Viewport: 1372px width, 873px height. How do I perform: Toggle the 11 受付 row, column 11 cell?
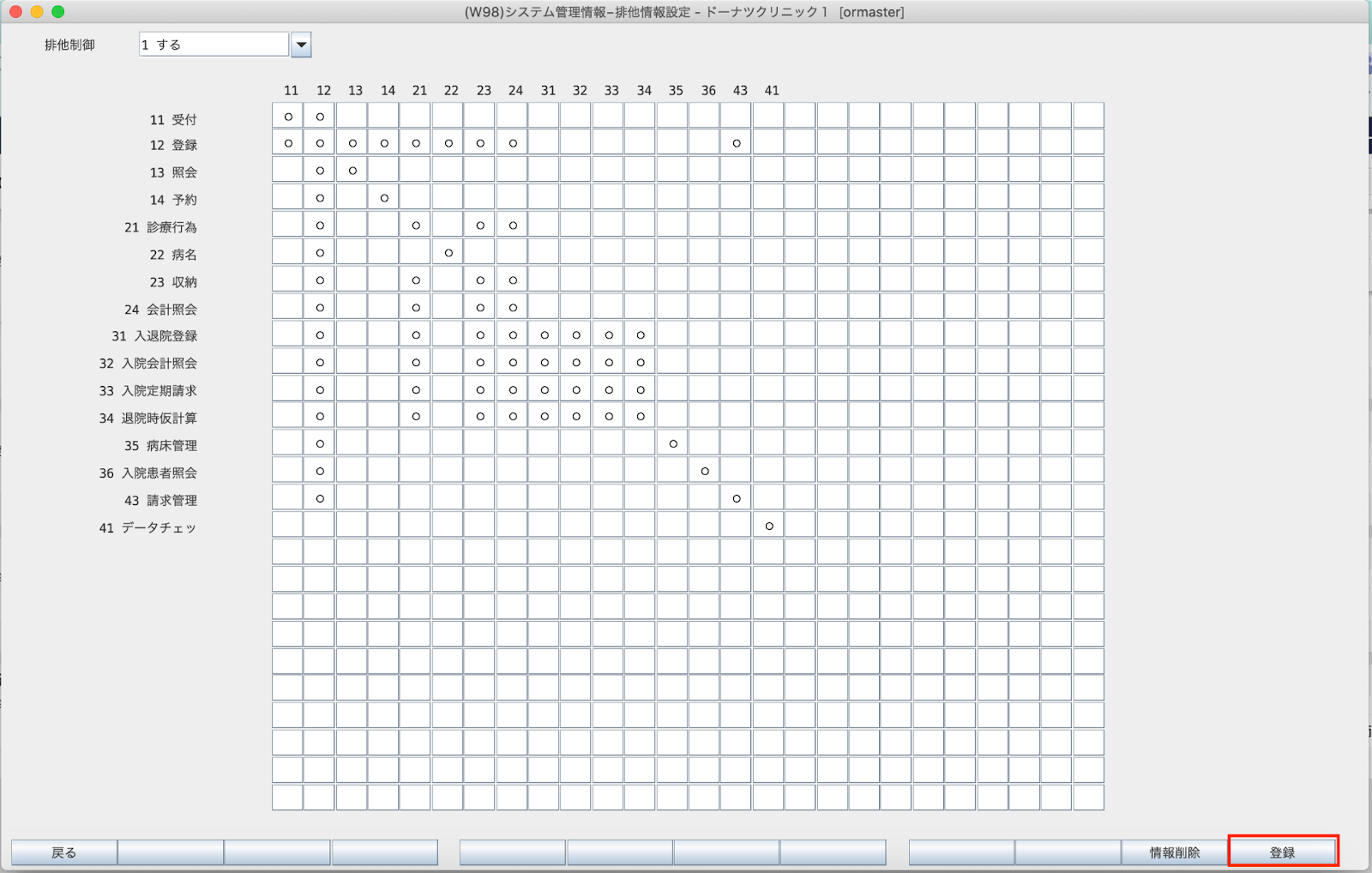click(x=288, y=116)
